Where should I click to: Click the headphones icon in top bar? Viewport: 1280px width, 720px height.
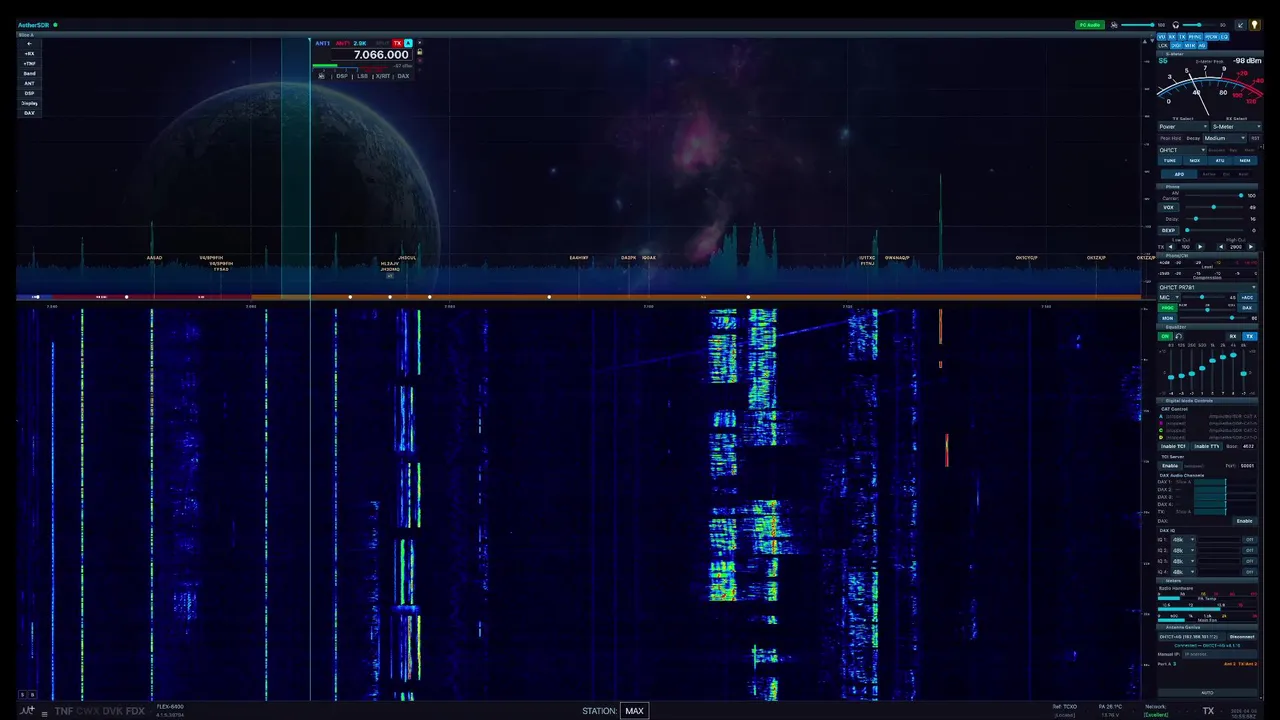[x=1175, y=25]
